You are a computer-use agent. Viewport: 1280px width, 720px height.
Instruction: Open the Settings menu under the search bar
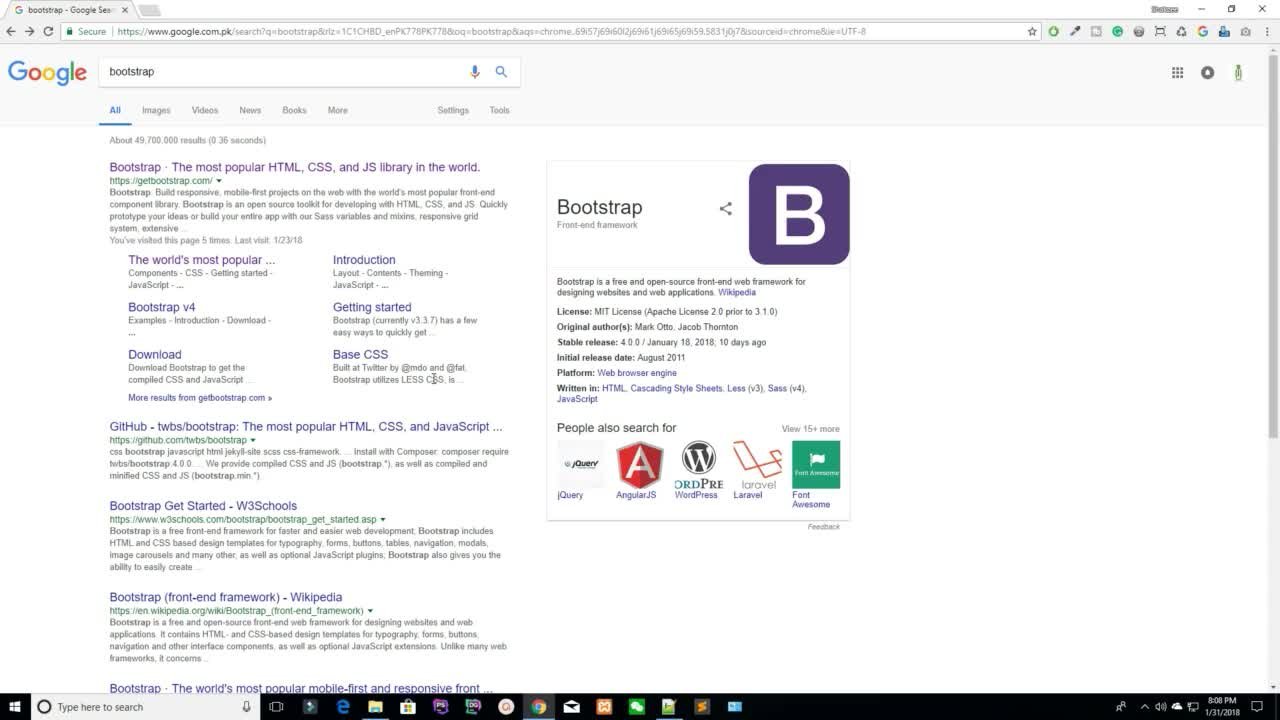click(452, 110)
